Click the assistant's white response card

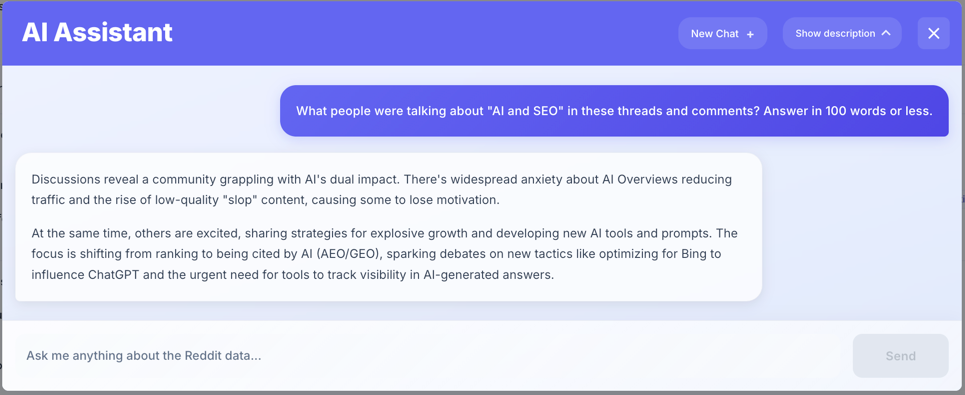[x=388, y=227]
